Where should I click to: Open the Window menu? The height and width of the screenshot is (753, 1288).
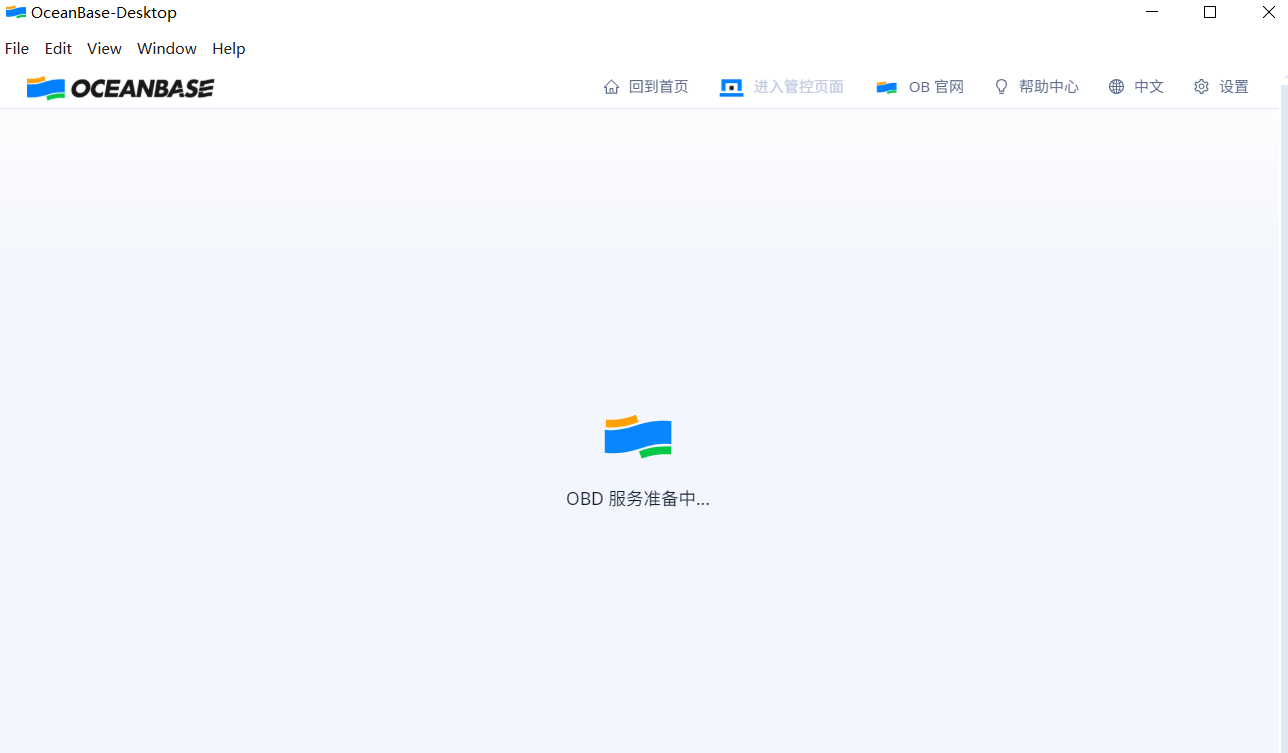coord(166,48)
